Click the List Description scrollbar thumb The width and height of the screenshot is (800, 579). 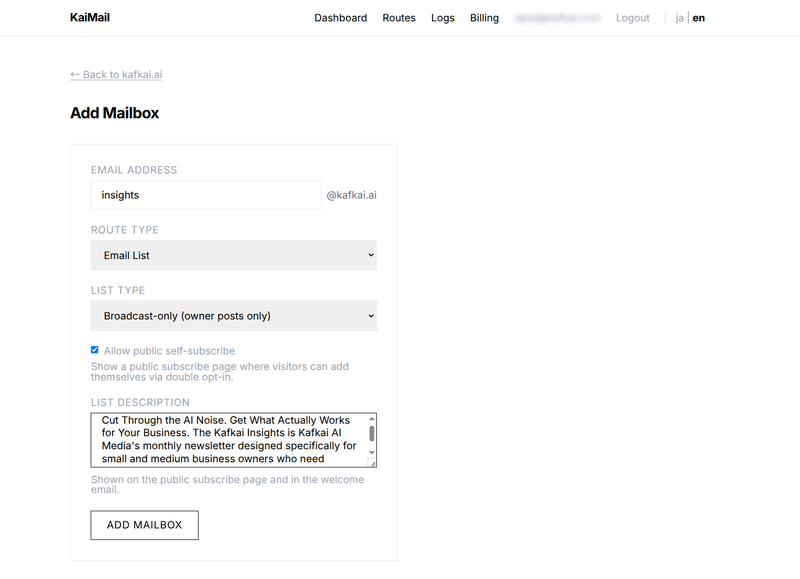(372, 434)
